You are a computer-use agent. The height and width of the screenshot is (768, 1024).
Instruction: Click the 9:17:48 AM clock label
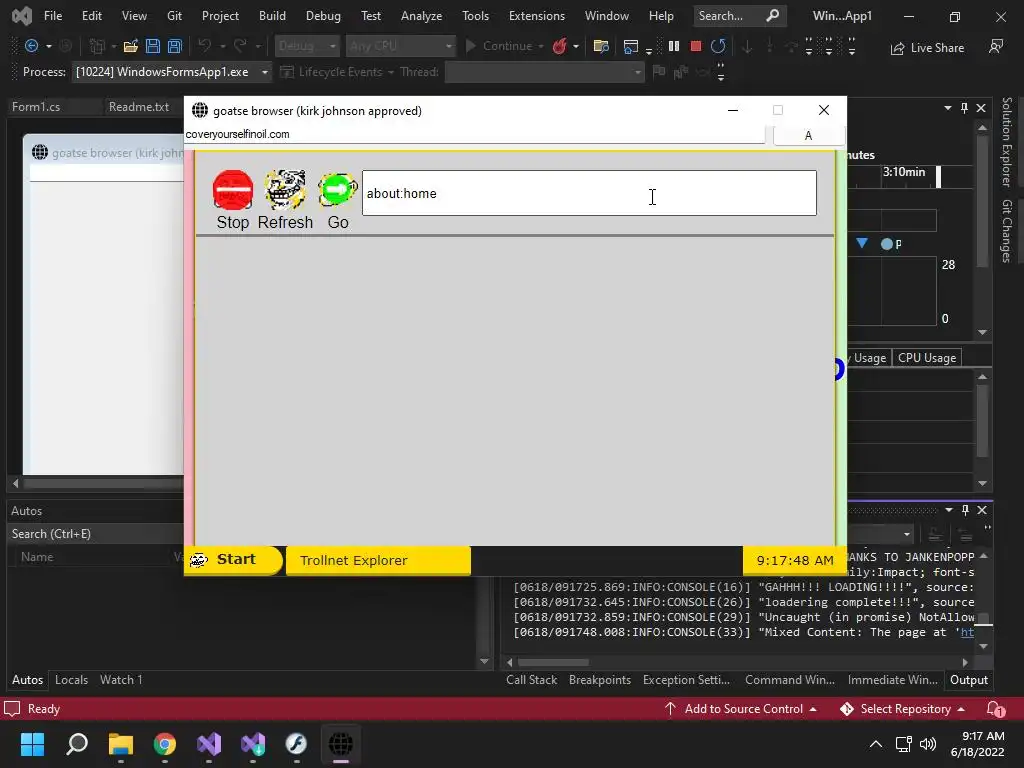coord(795,560)
